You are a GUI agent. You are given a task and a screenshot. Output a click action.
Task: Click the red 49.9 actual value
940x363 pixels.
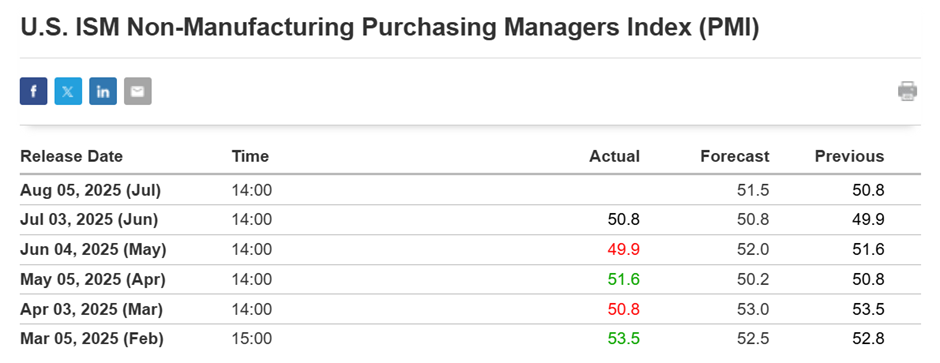(623, 250)
